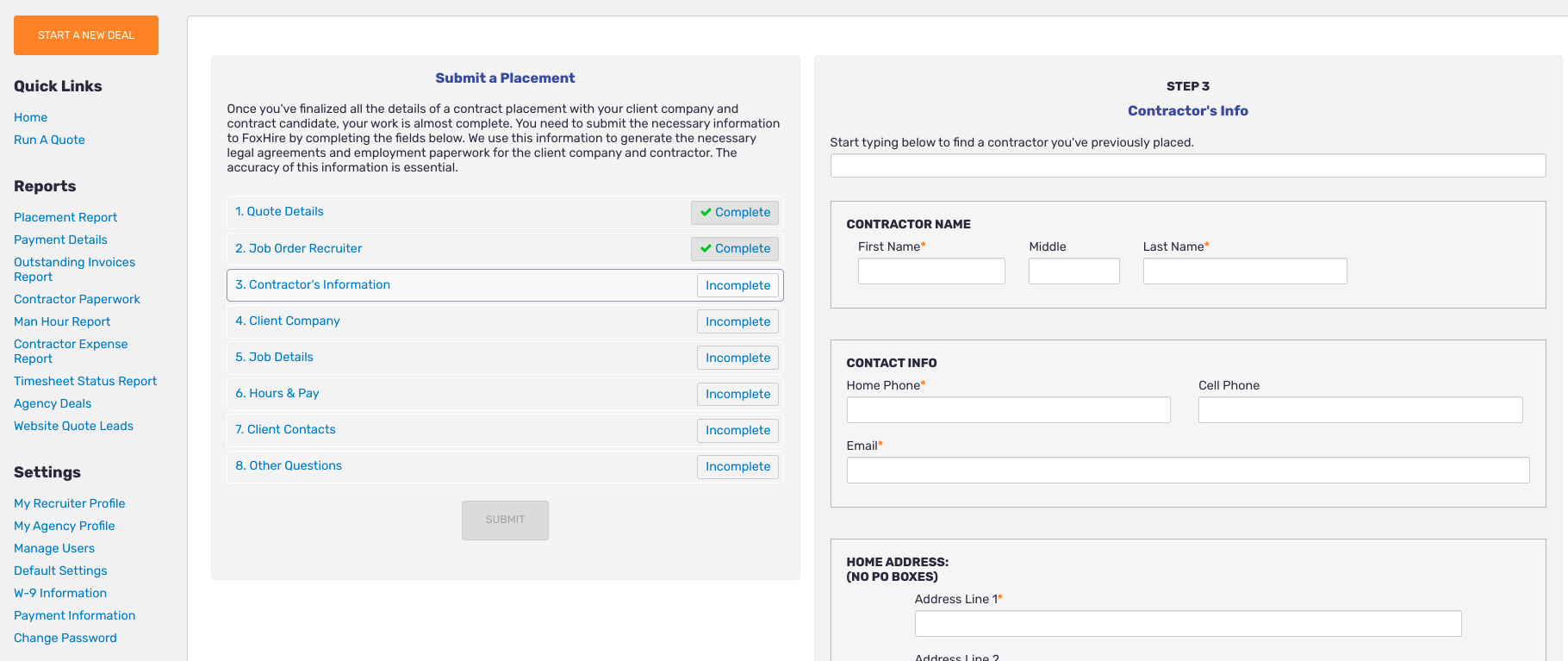Open My Agency Profile settings

65,526
